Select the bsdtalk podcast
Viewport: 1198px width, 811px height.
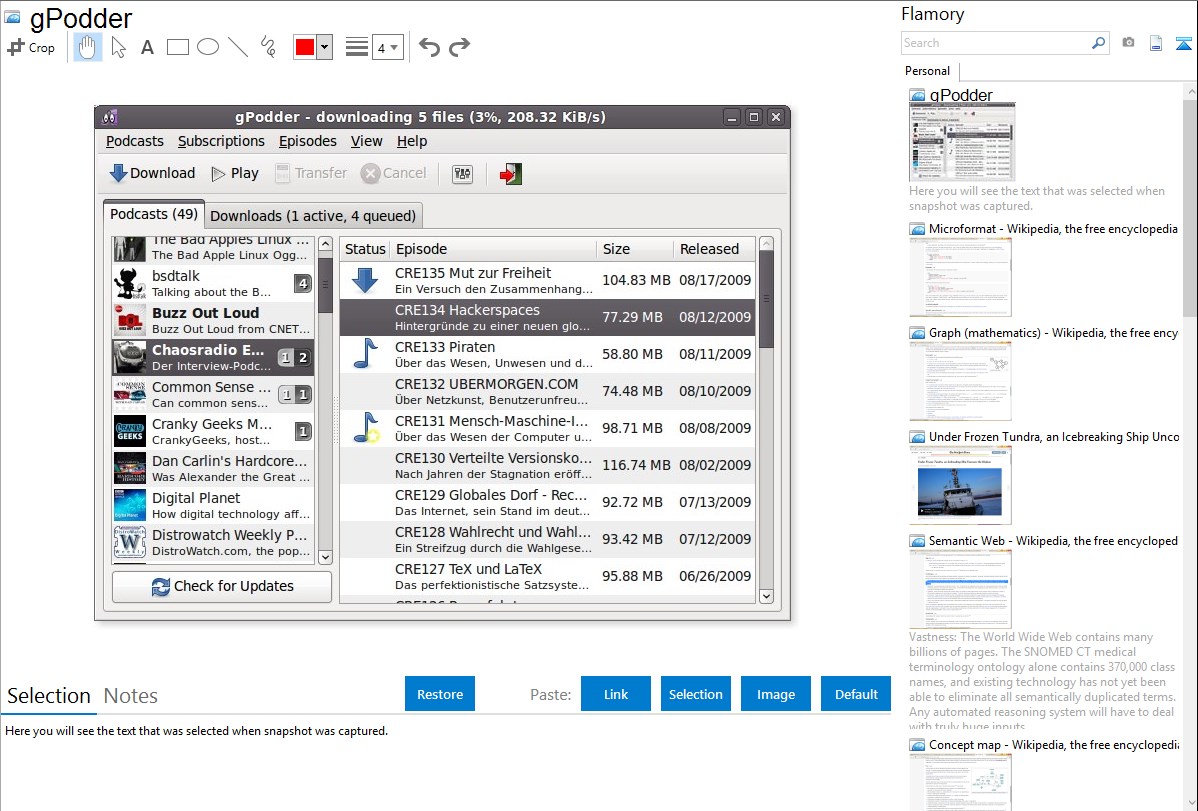coord(214,284)
